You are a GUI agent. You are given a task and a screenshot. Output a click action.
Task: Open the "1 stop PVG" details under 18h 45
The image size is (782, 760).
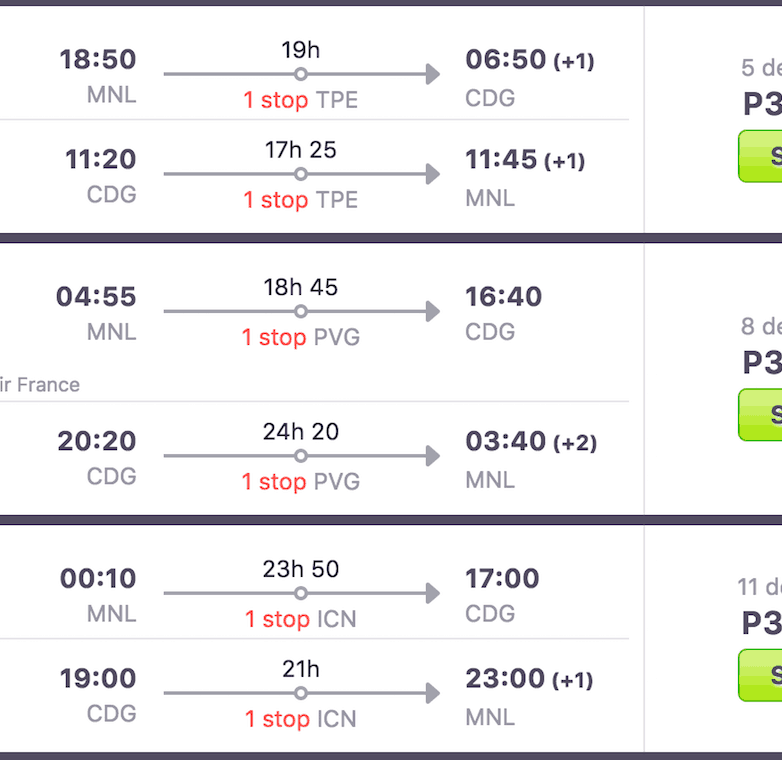[x=300, y=338]
